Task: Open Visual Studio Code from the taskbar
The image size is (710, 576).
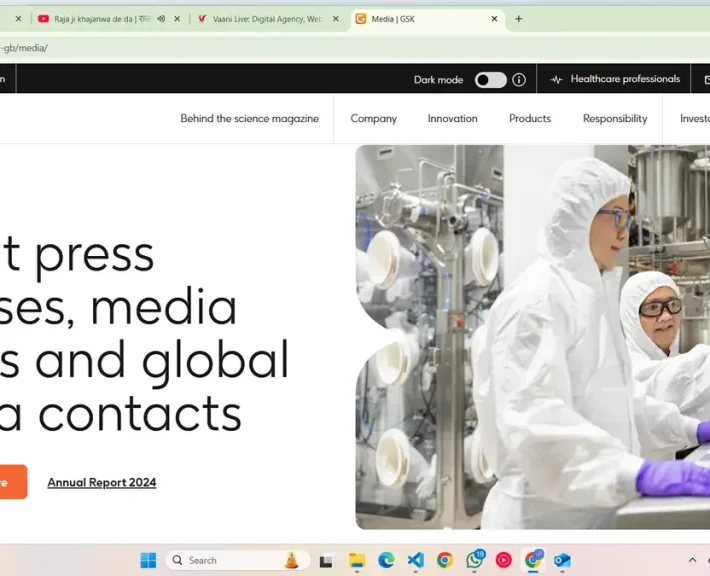Action: point(416,561)
